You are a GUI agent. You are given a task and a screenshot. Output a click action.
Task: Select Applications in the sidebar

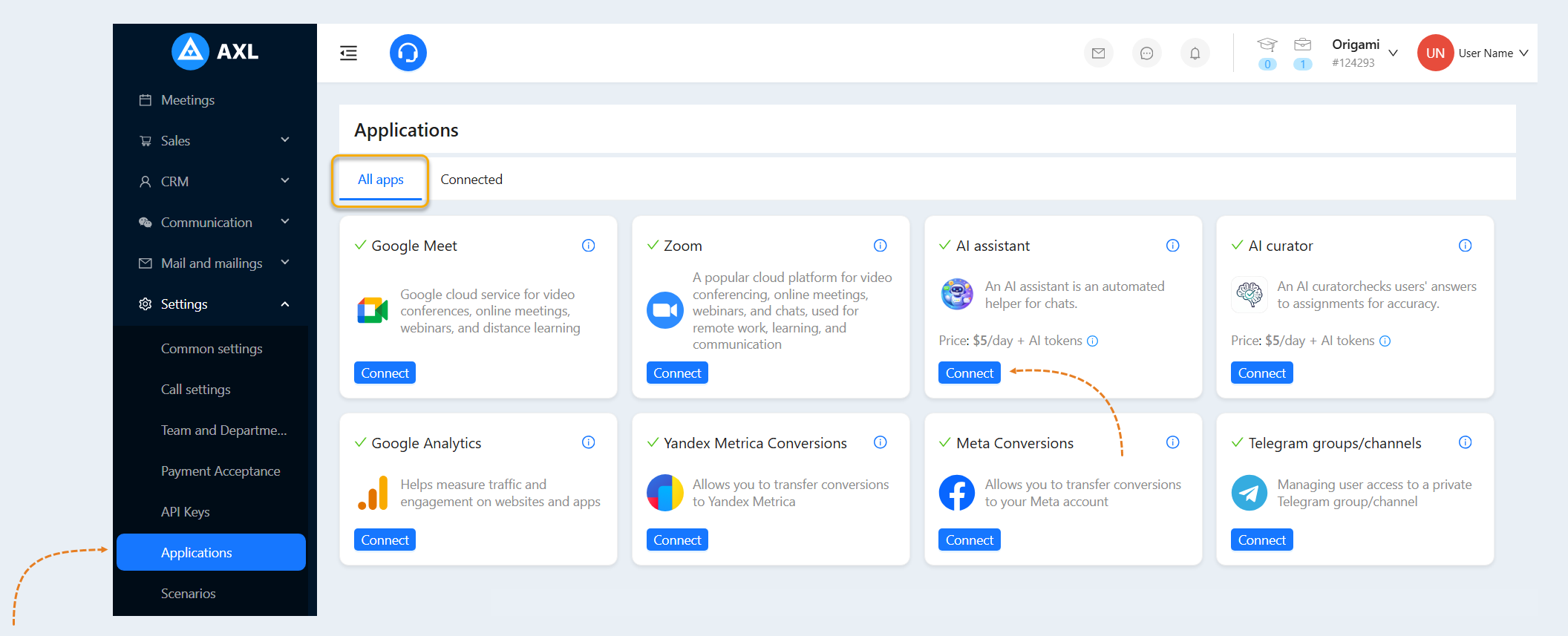(x=211, y=553)
